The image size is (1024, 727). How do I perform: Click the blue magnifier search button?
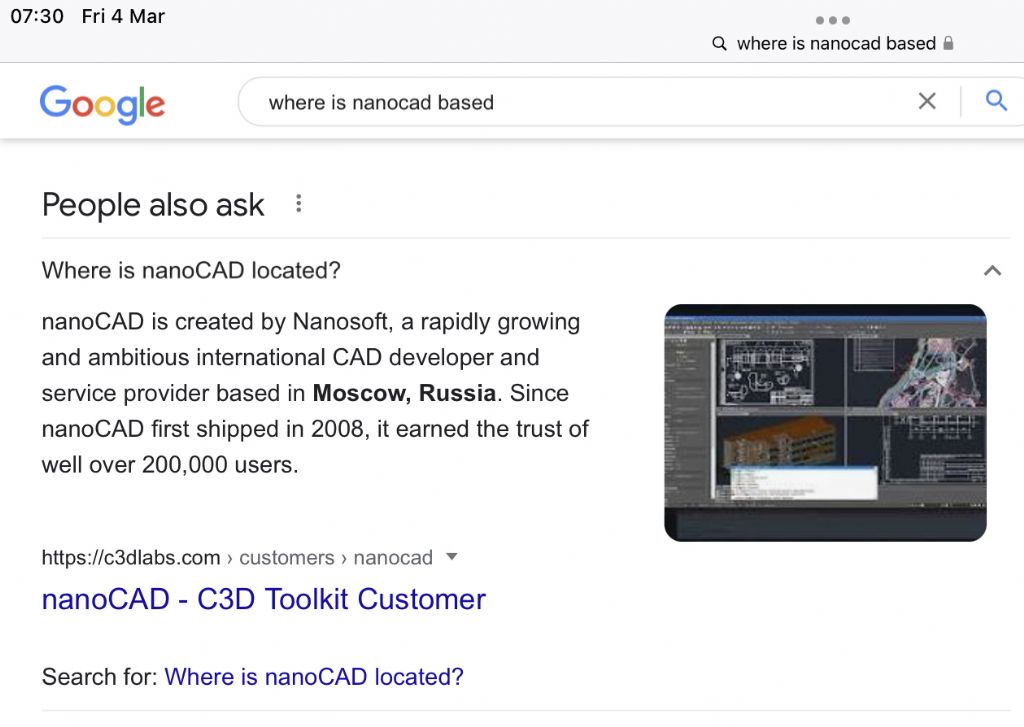point(996,101)
